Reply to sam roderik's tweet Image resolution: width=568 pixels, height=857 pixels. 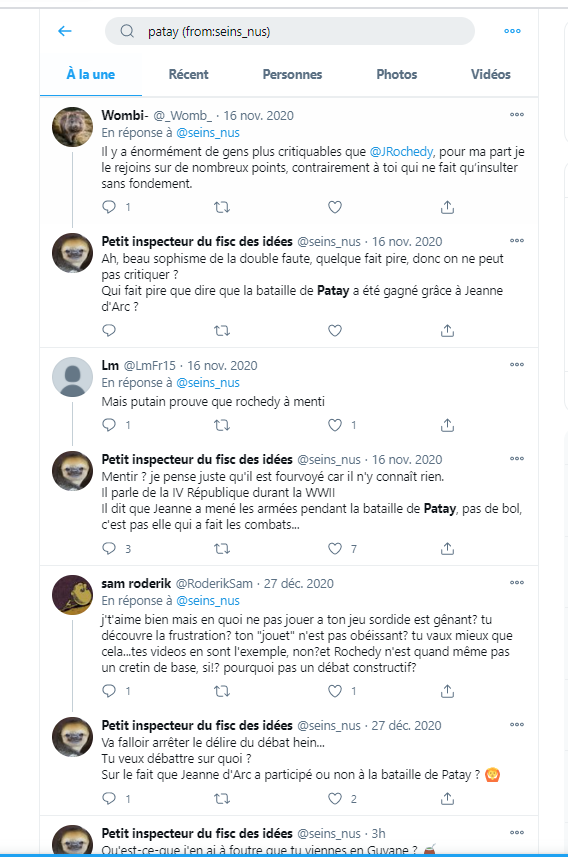(109, 691)
